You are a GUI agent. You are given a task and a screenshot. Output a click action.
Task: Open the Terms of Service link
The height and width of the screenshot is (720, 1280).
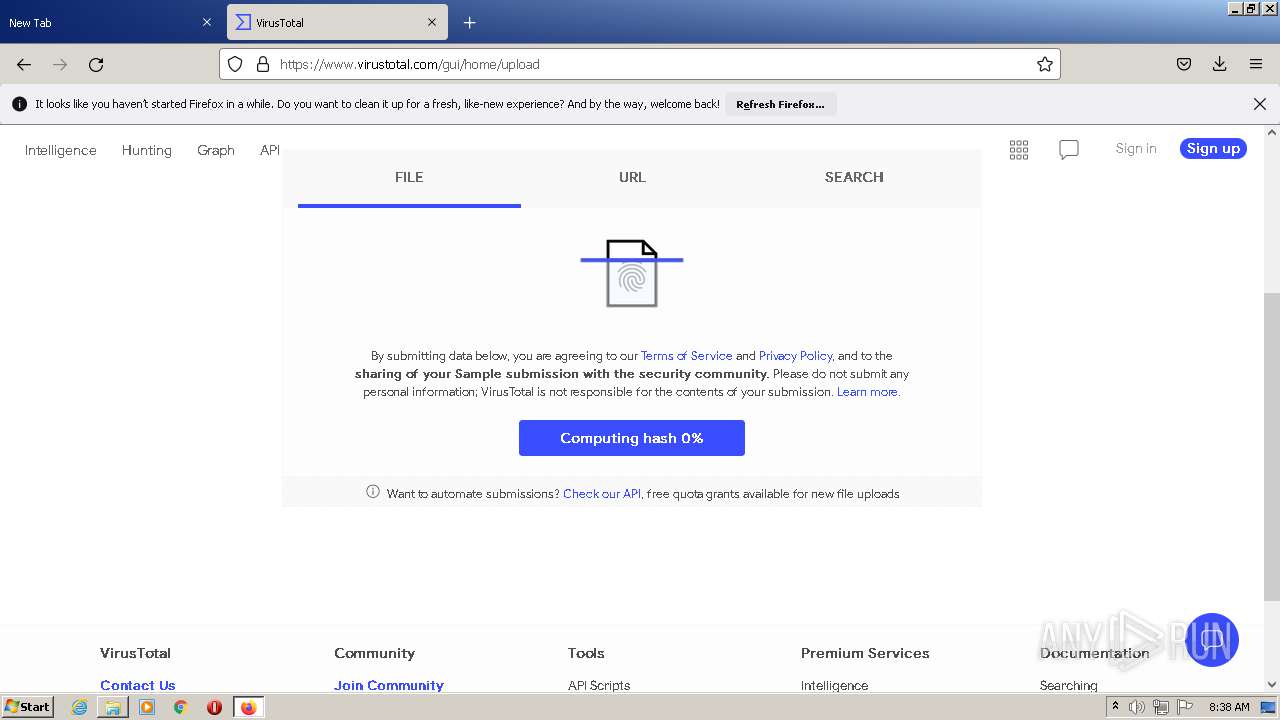click(687, 355)
